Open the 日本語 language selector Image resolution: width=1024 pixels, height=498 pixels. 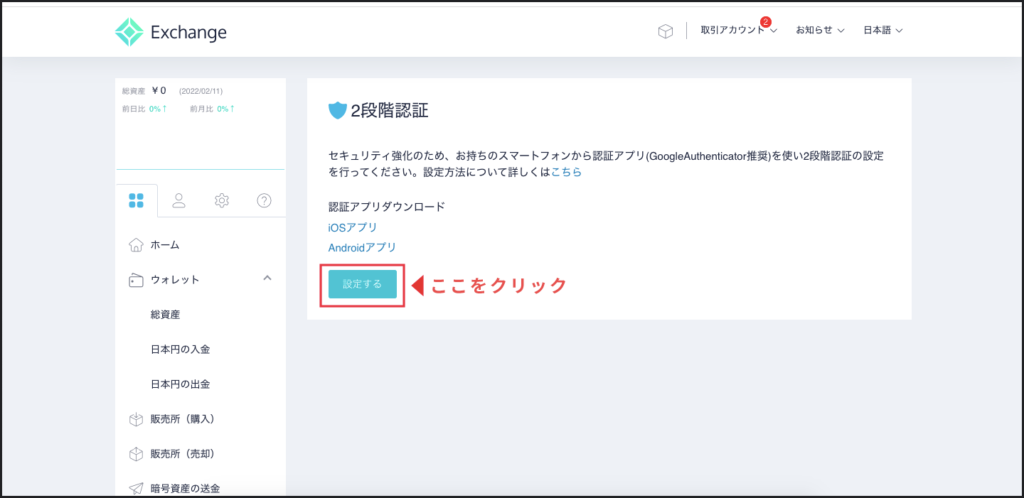click(882, 31)
